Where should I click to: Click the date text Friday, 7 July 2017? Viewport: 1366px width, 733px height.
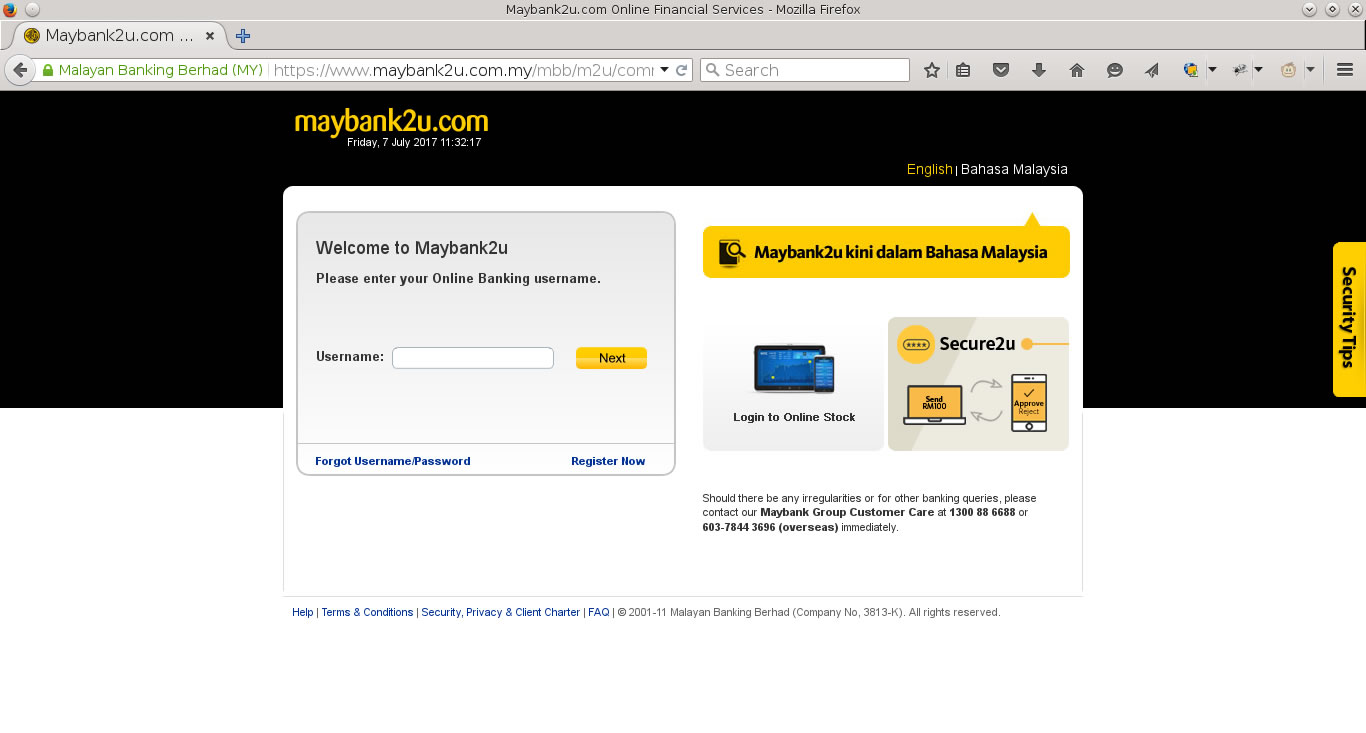point(392,143)
